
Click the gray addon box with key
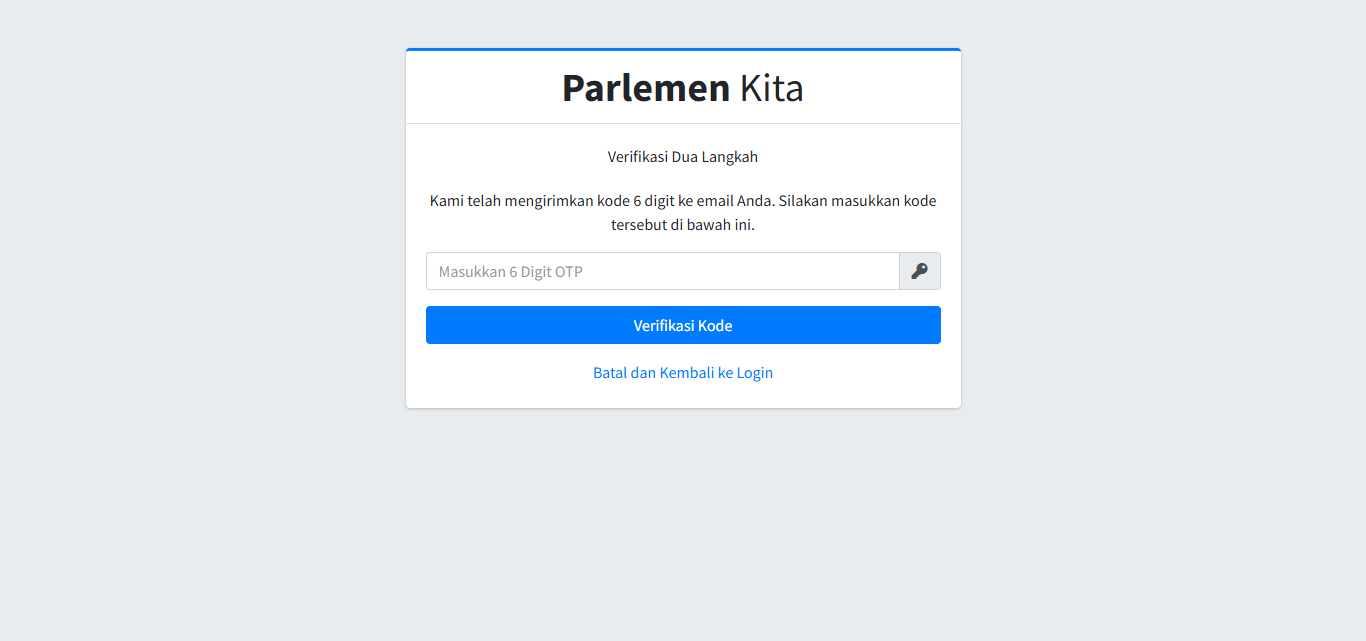(x=920, y=271)
